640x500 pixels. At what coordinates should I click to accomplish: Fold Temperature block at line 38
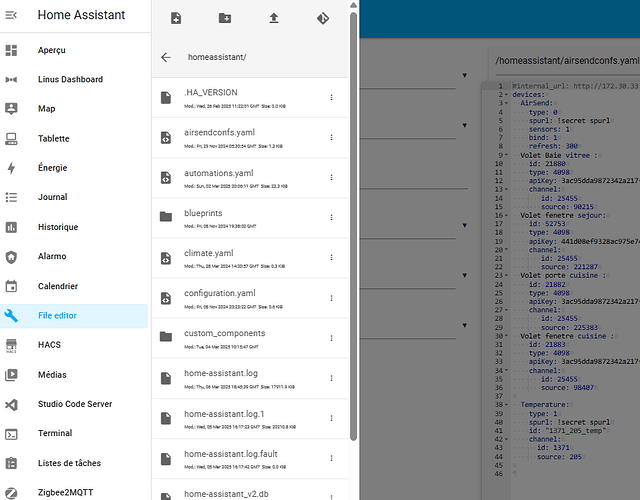pyautogui.click(x=507, y=404)
